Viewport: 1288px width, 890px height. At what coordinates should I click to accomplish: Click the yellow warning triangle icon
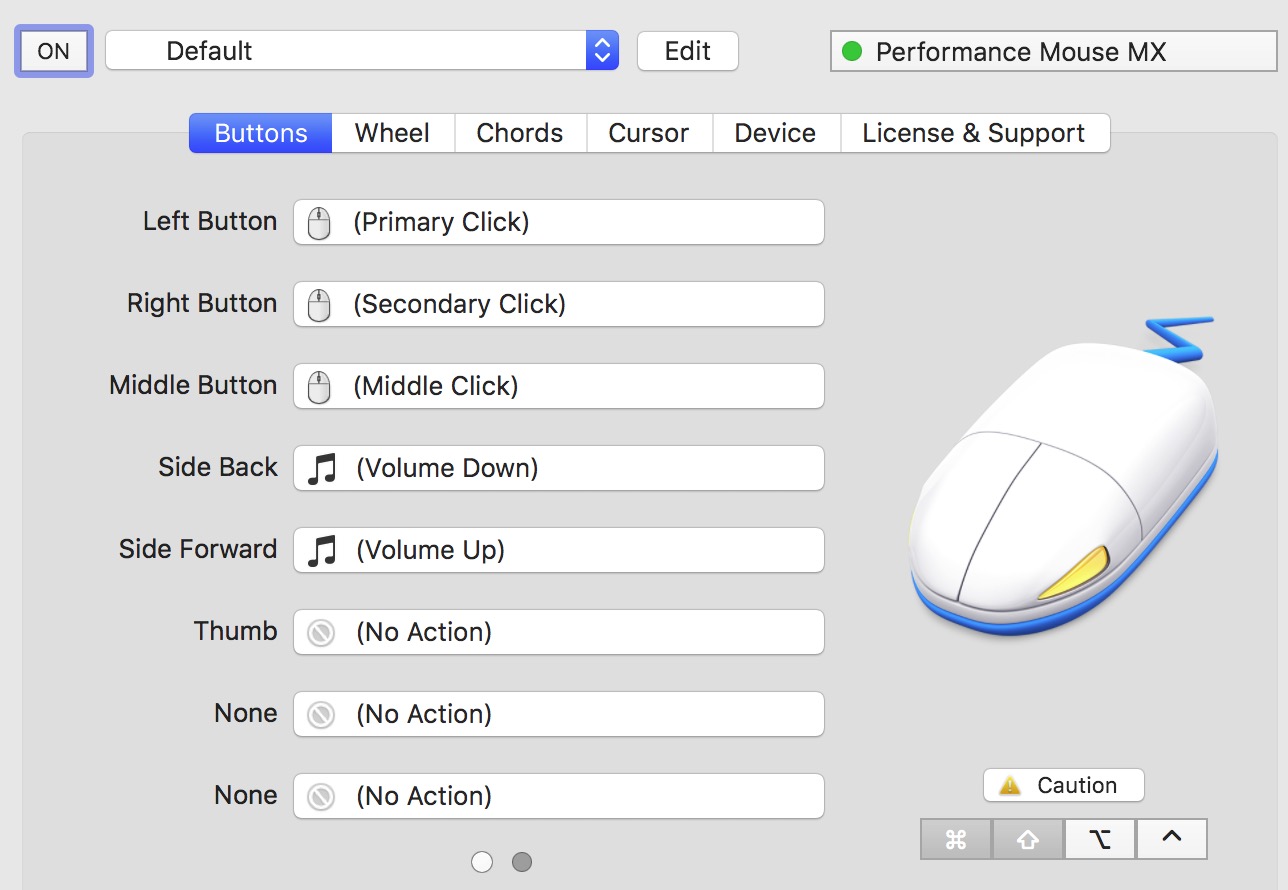(1010, 786)
